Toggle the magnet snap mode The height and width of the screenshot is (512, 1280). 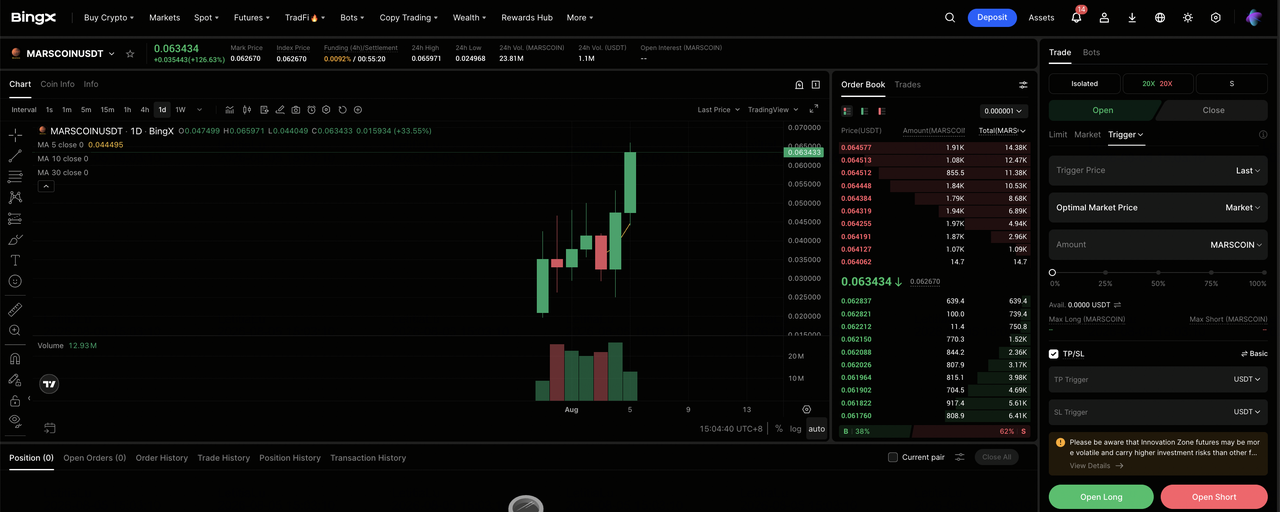pyautogui.click(x=15, y=358)
